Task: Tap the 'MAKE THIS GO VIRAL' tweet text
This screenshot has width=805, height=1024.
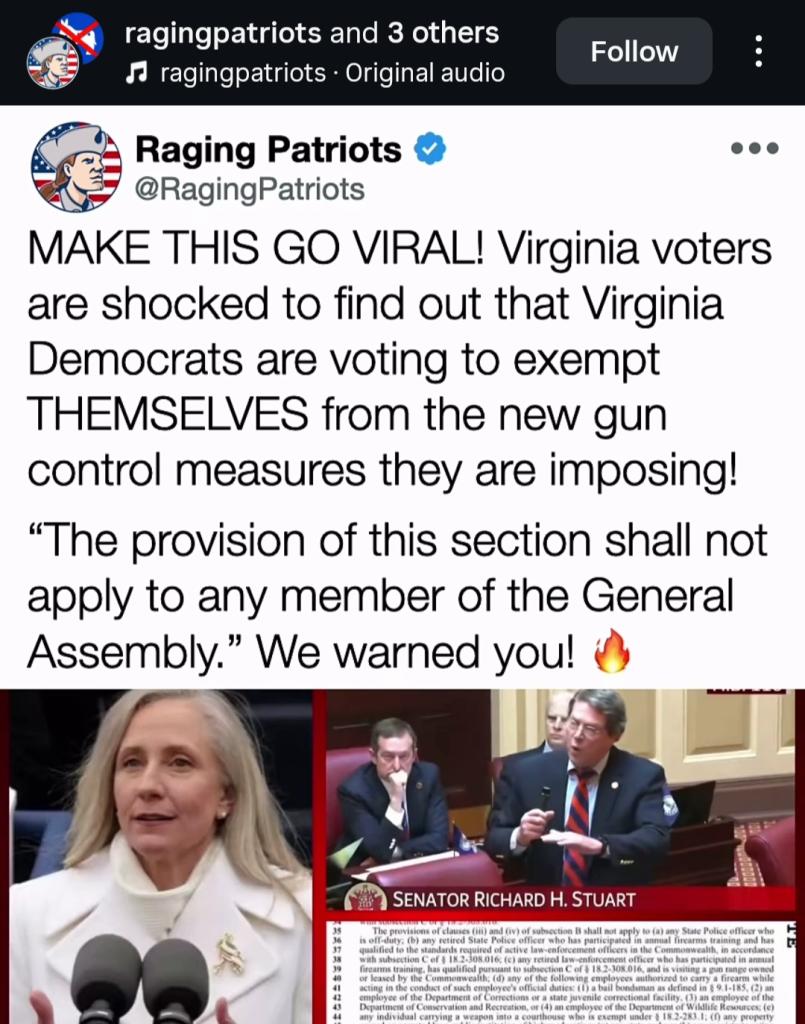Action: [x=399, y=359]
